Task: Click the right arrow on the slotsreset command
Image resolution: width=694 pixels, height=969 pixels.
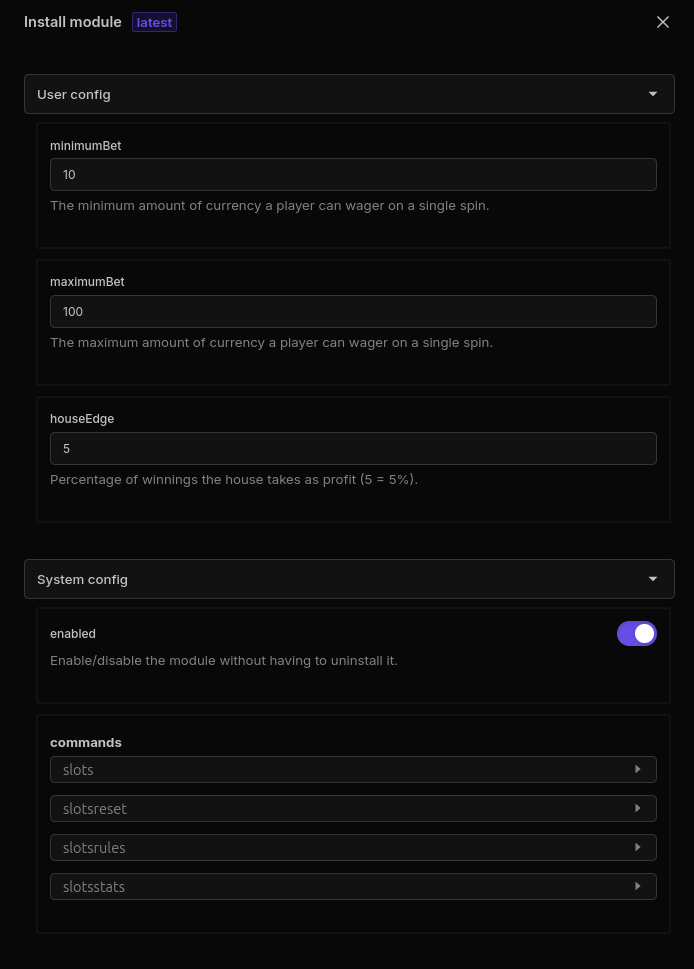Action: pos(638,808)
